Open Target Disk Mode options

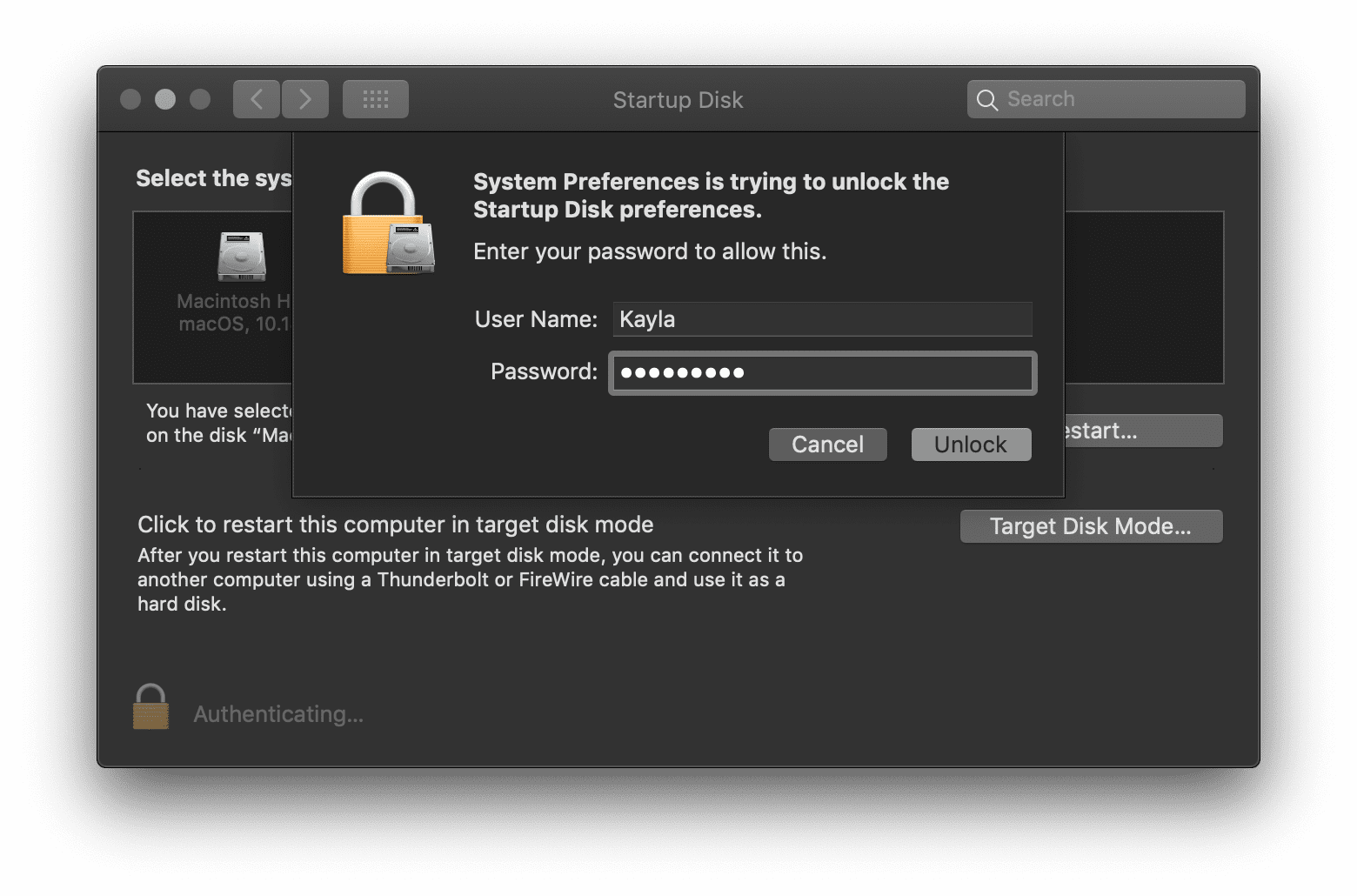[x=1090, y=525]
